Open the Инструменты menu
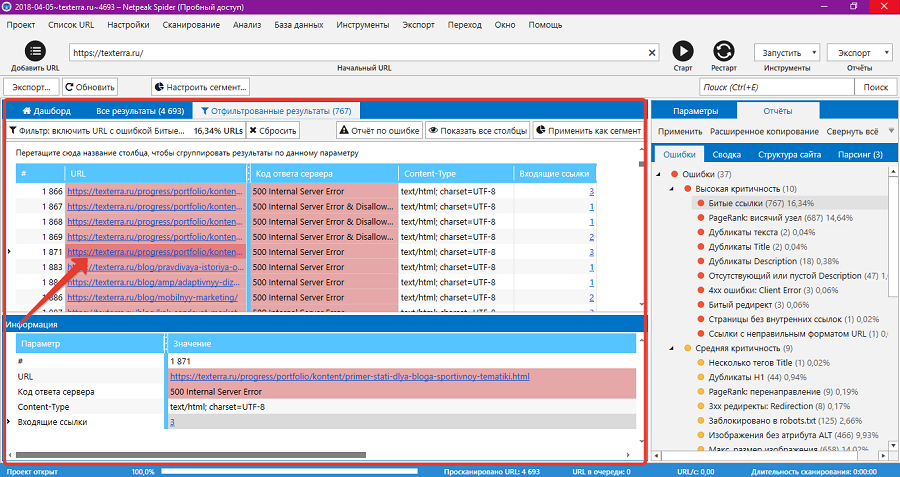The height and width of the screenshot is (477, 900). (363, 25)
